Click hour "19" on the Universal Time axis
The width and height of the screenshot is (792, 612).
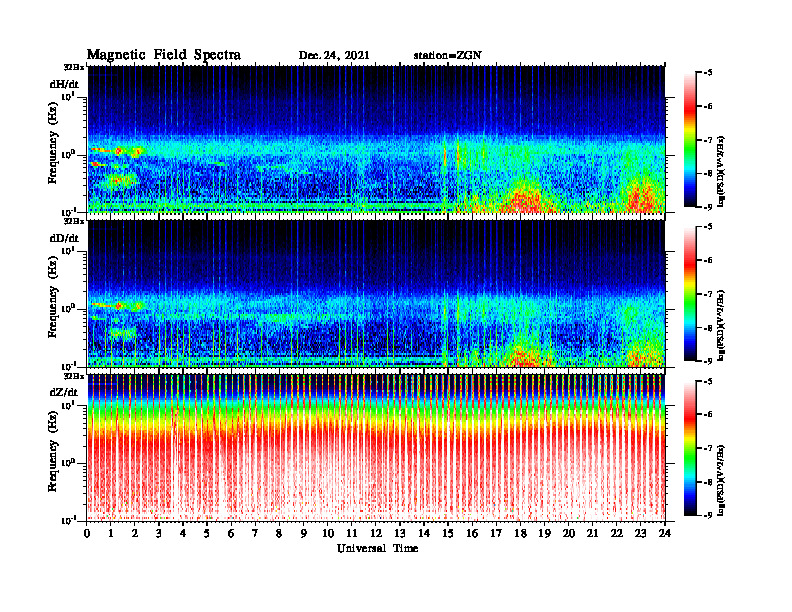click(544, 533)
